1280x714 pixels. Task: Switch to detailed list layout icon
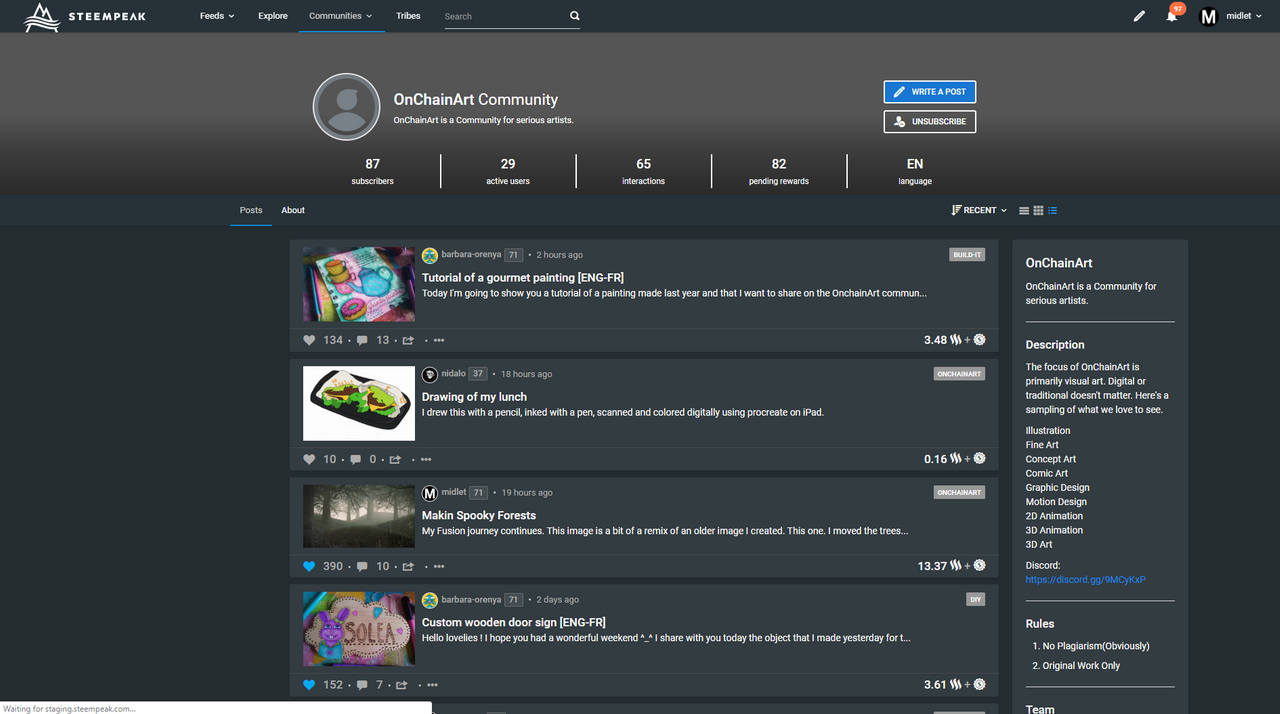[x=1052, y=210]
